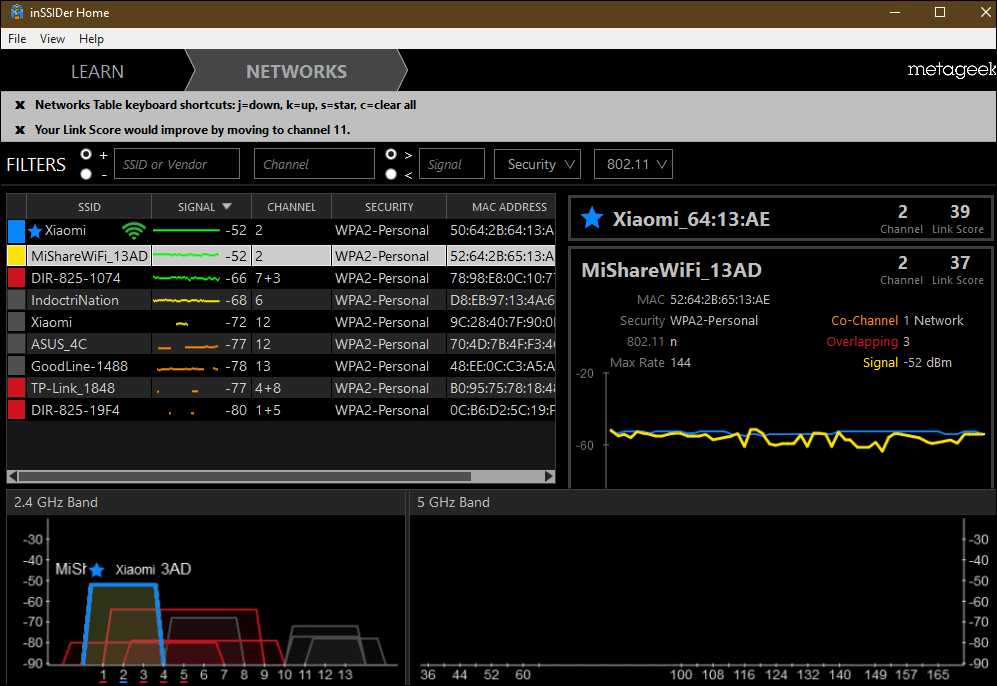
Task: Click the signal value -66 in the table
Action: (x=235, y=278)
